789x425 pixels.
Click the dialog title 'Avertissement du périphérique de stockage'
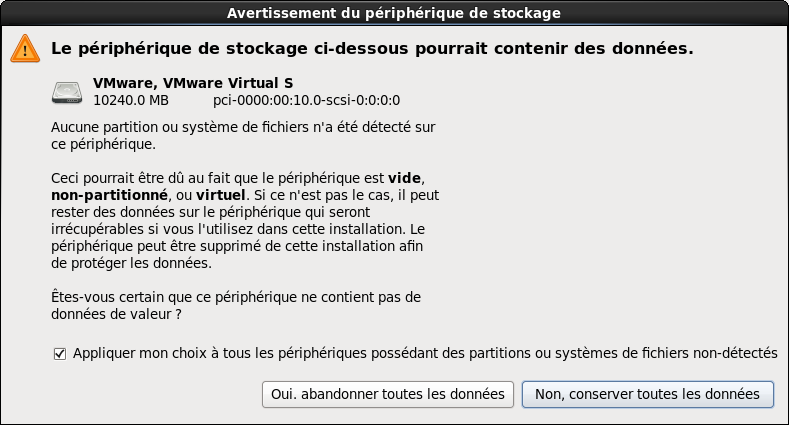(393, 13)
